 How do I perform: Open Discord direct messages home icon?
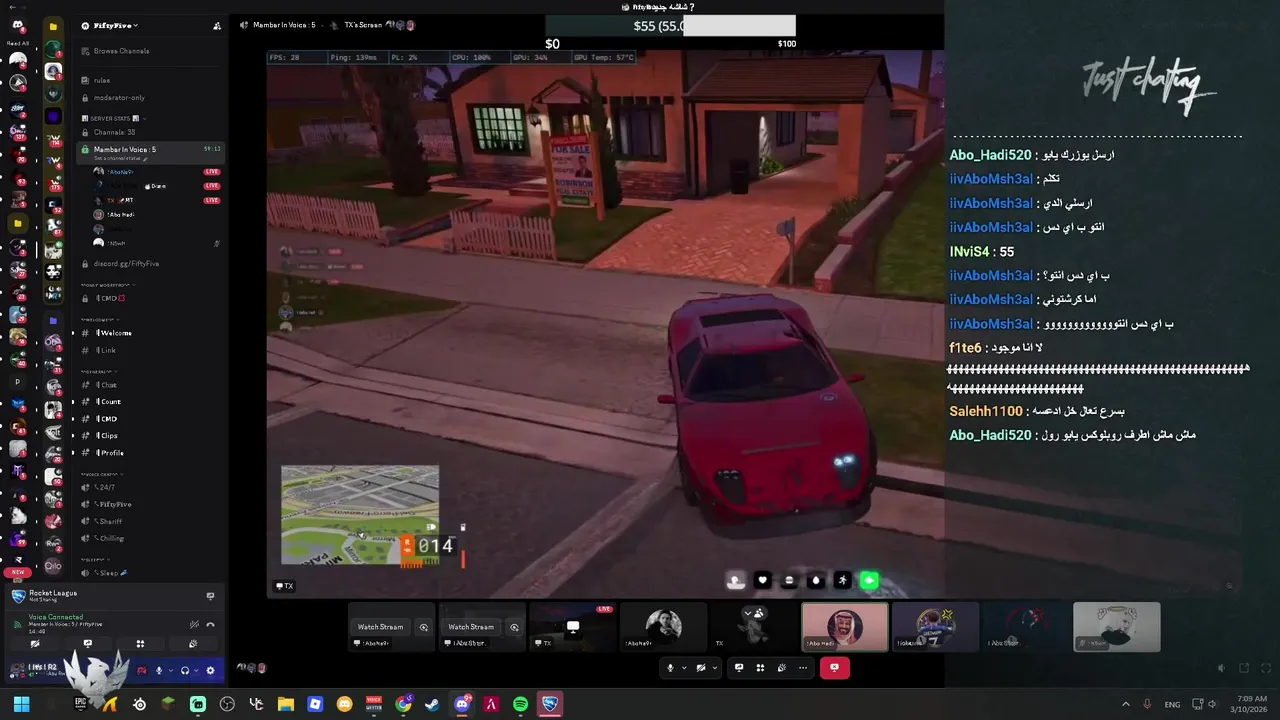click(x=18, y=25)
